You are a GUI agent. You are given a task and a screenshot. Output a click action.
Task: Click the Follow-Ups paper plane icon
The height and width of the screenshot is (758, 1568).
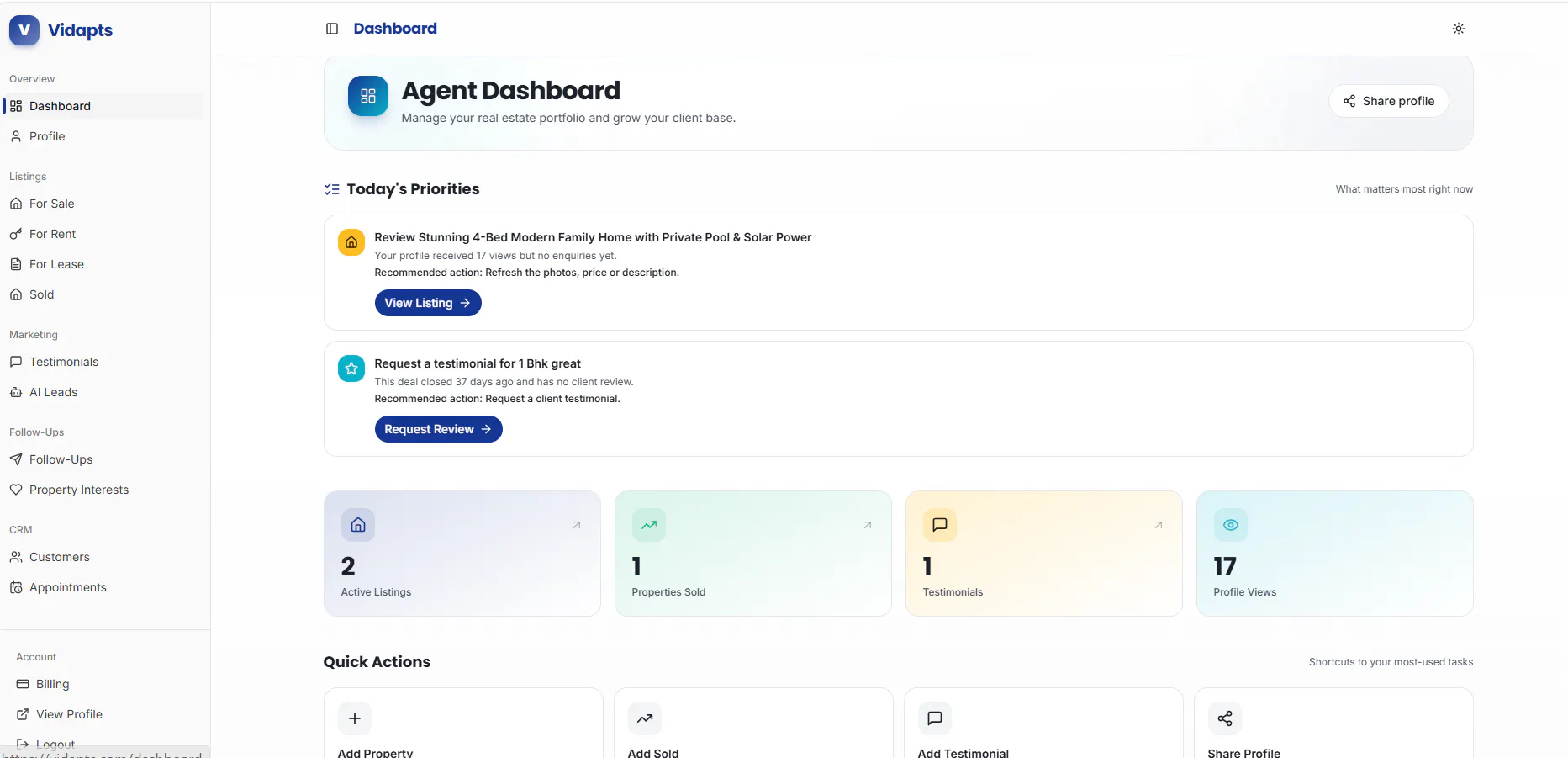coord(16,459)
